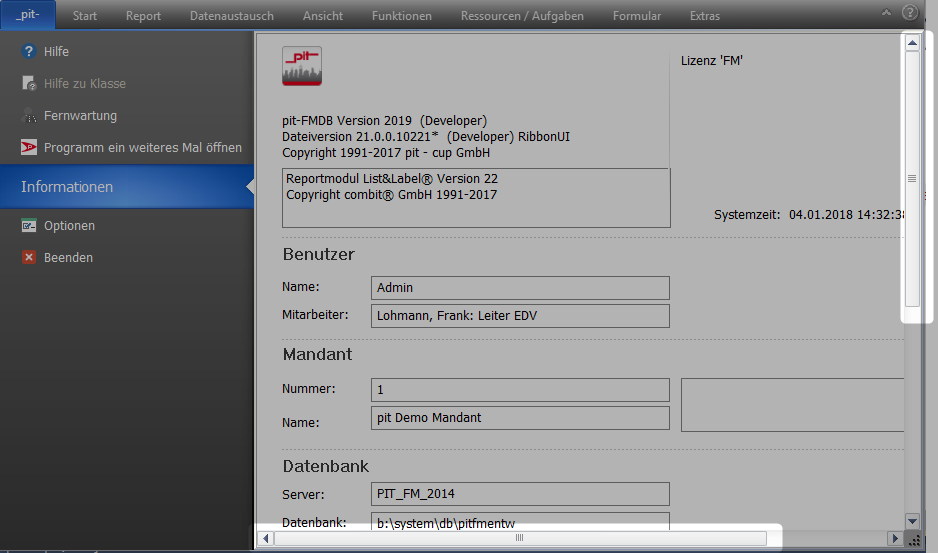
Task: Click the help question mark in the top-right corner
Action: coord(910,13)
